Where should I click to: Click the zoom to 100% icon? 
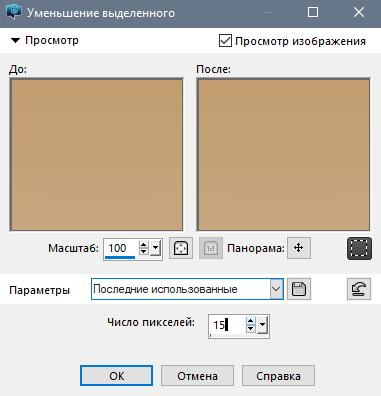pyautogui.click(x=211, y=248)
